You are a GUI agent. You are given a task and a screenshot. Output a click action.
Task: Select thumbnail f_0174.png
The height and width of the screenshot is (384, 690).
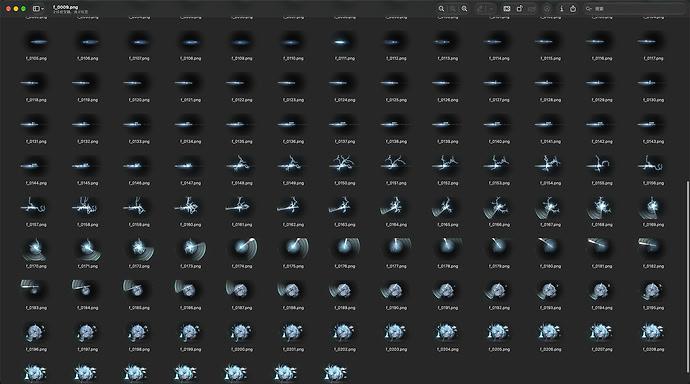242,250
